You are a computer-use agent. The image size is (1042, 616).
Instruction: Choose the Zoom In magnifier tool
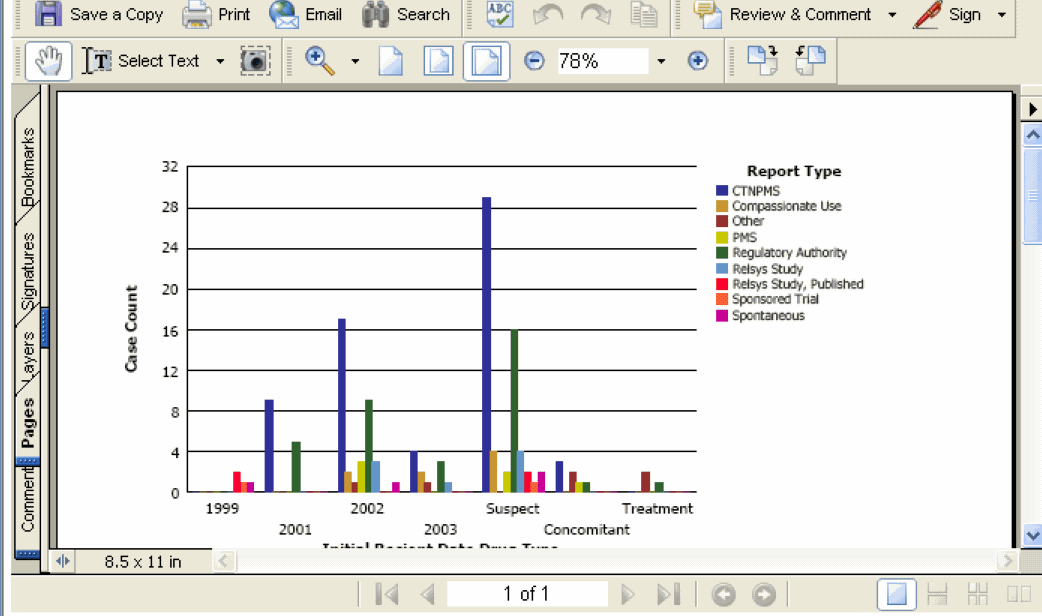(320, 61)
